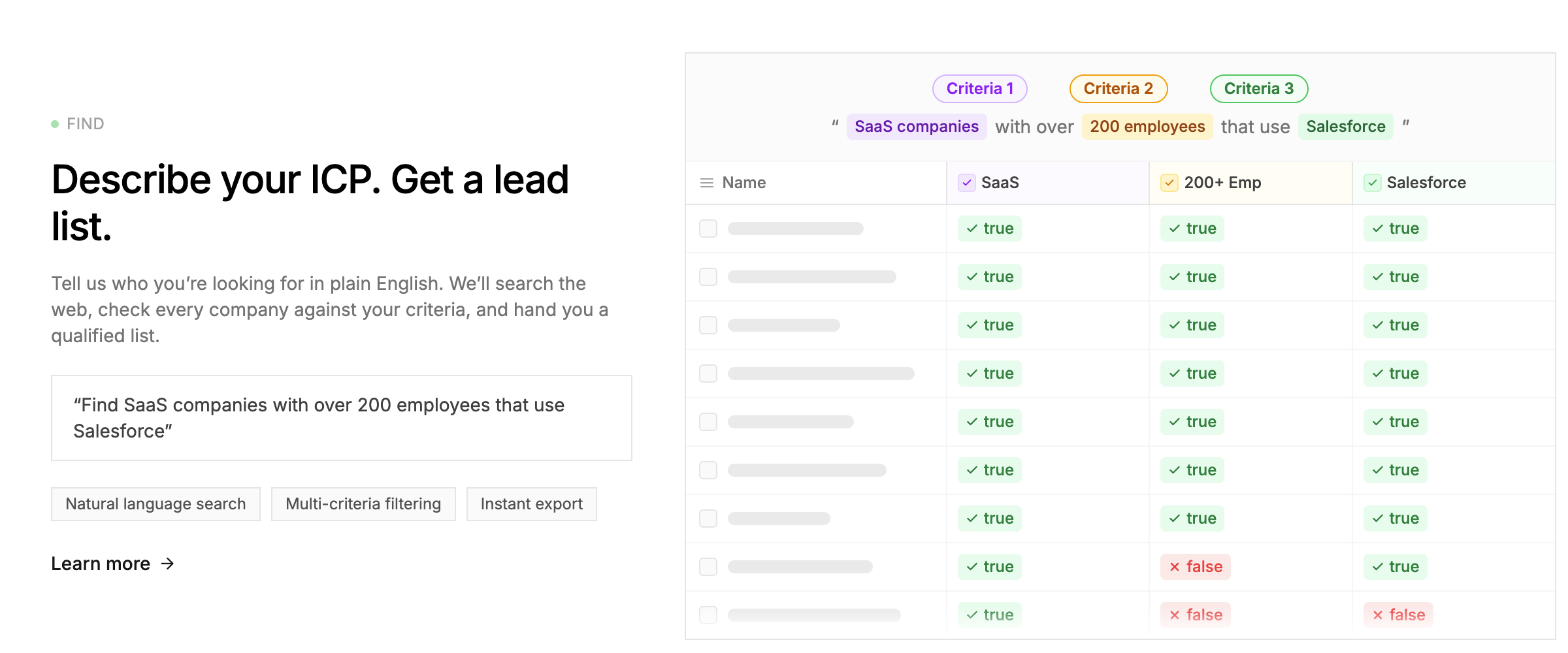
Task: Click into the Find SaaS companies query box
Action: coord(341,418)
